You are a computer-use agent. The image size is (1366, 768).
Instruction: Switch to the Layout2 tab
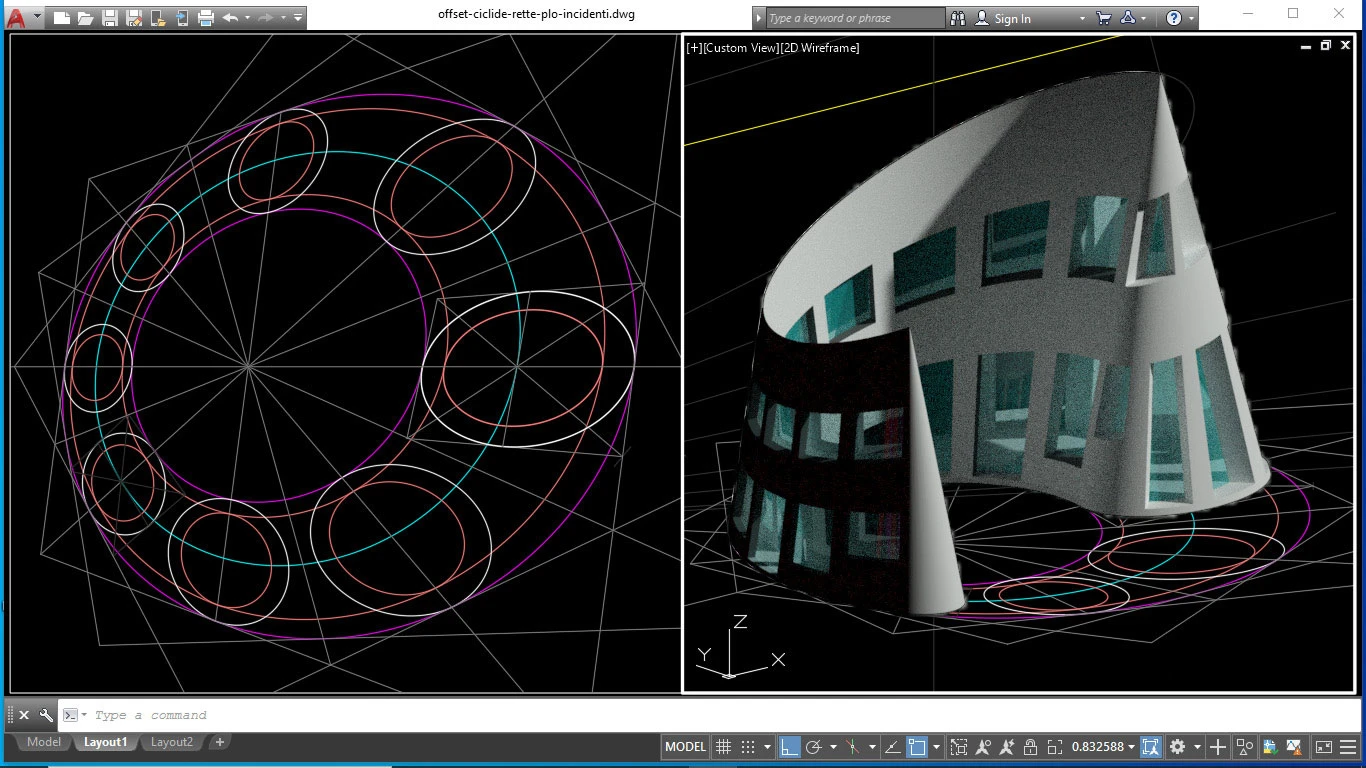point(171,742)
